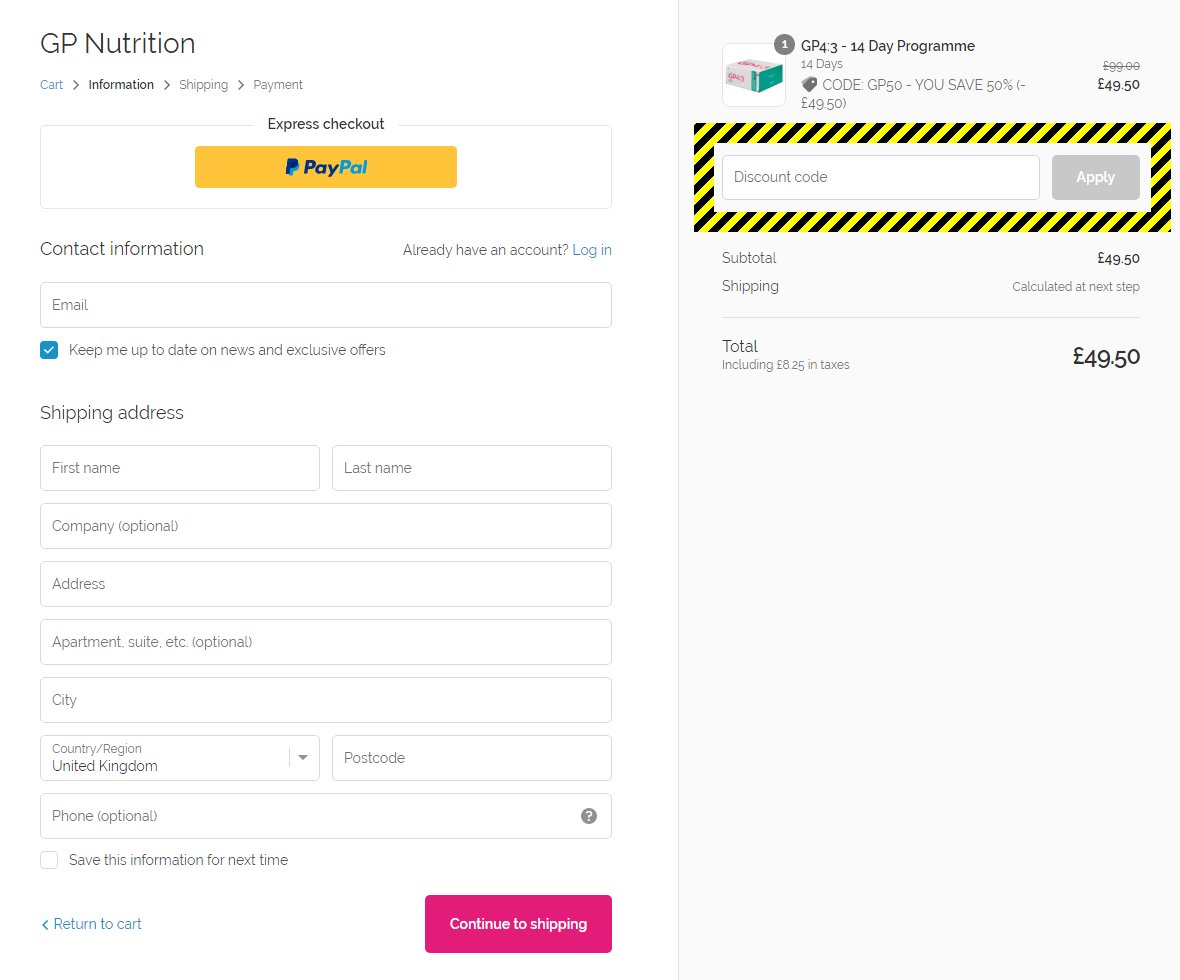Click the Contact information heading
The width and height of the screenshot is (1180, 980).
(x=122, y=249)
